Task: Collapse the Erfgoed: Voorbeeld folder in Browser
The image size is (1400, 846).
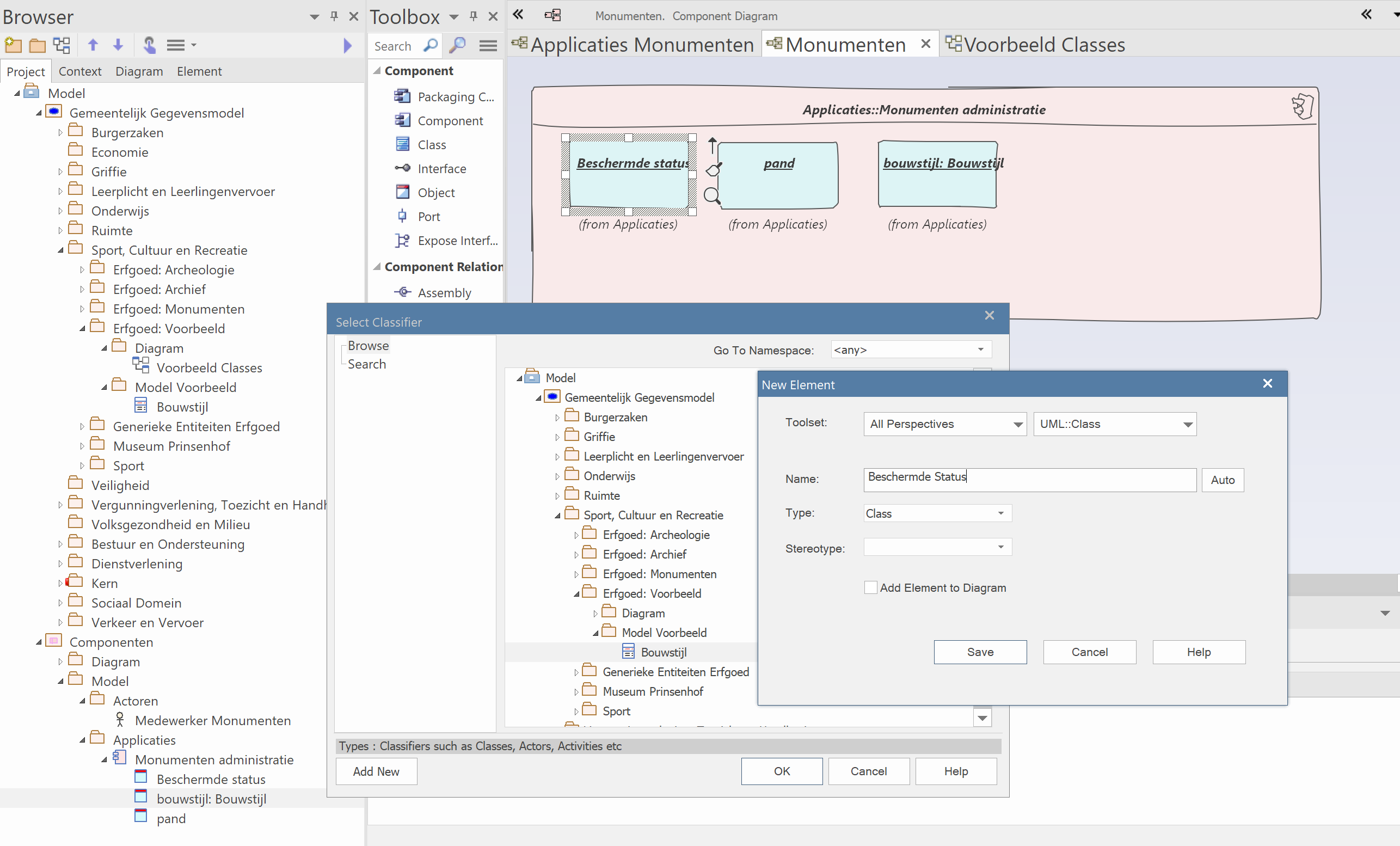Action: coord(82,328)
